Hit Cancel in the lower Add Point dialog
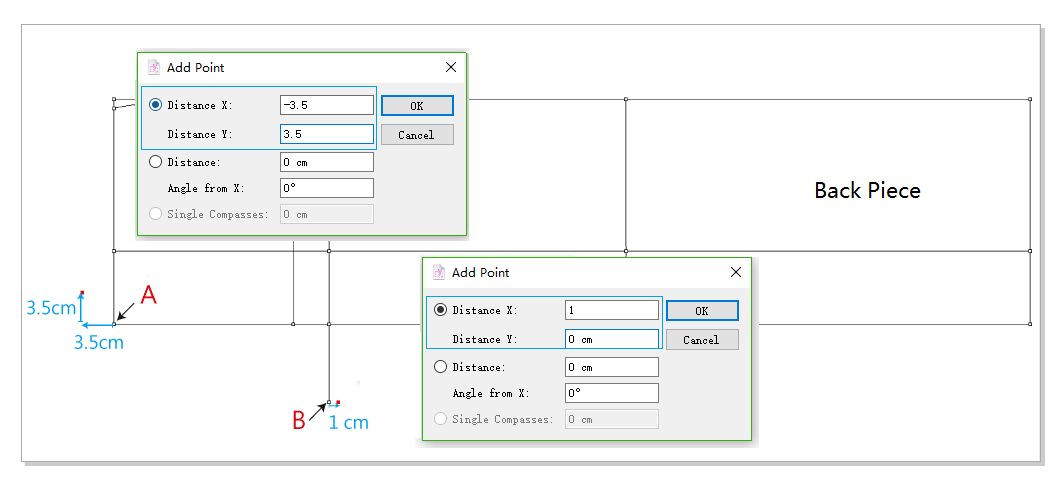This screenshot has width=1061, height=490. [x=702, y=340]
